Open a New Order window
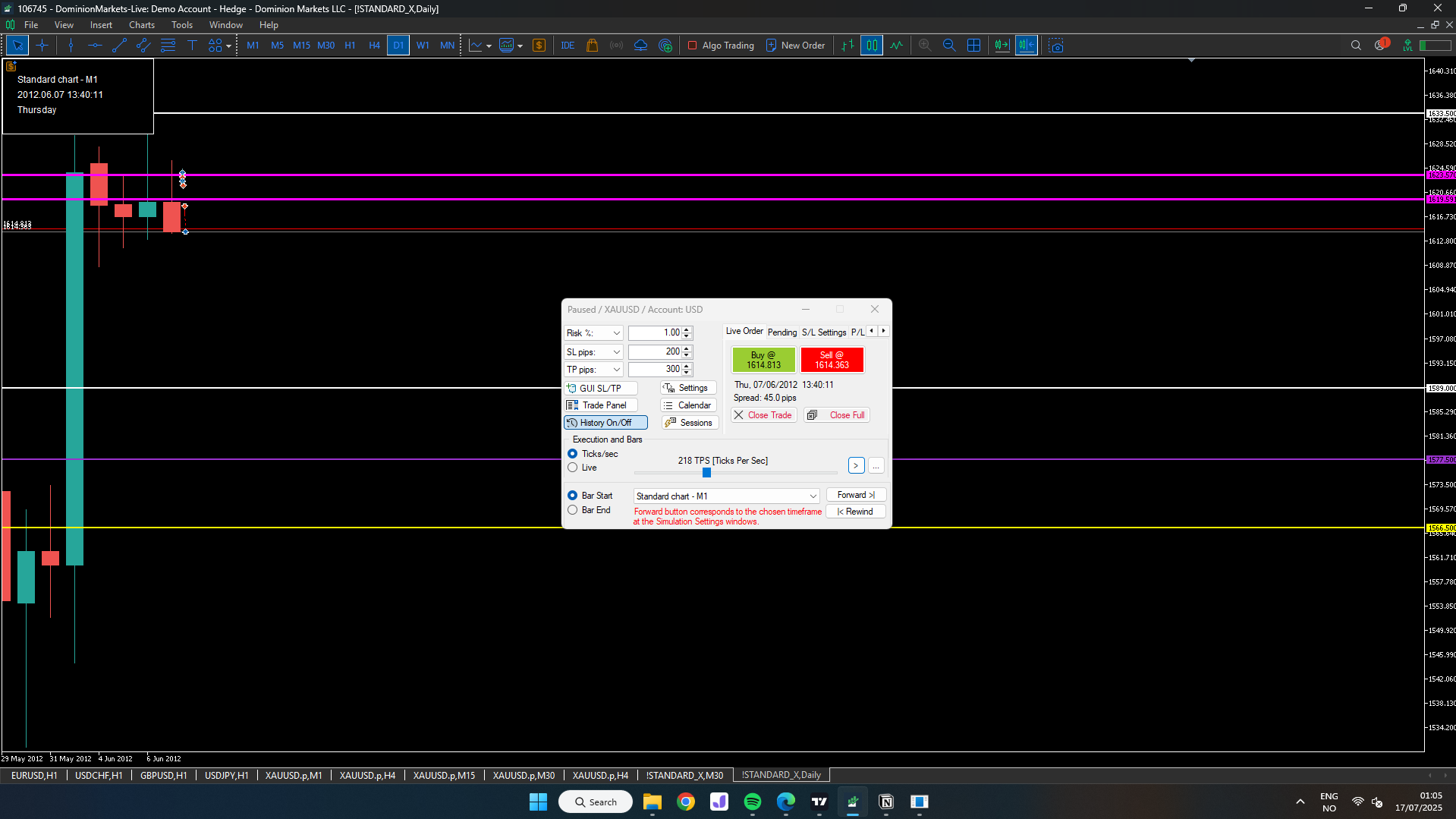 [x=795, y=46]
